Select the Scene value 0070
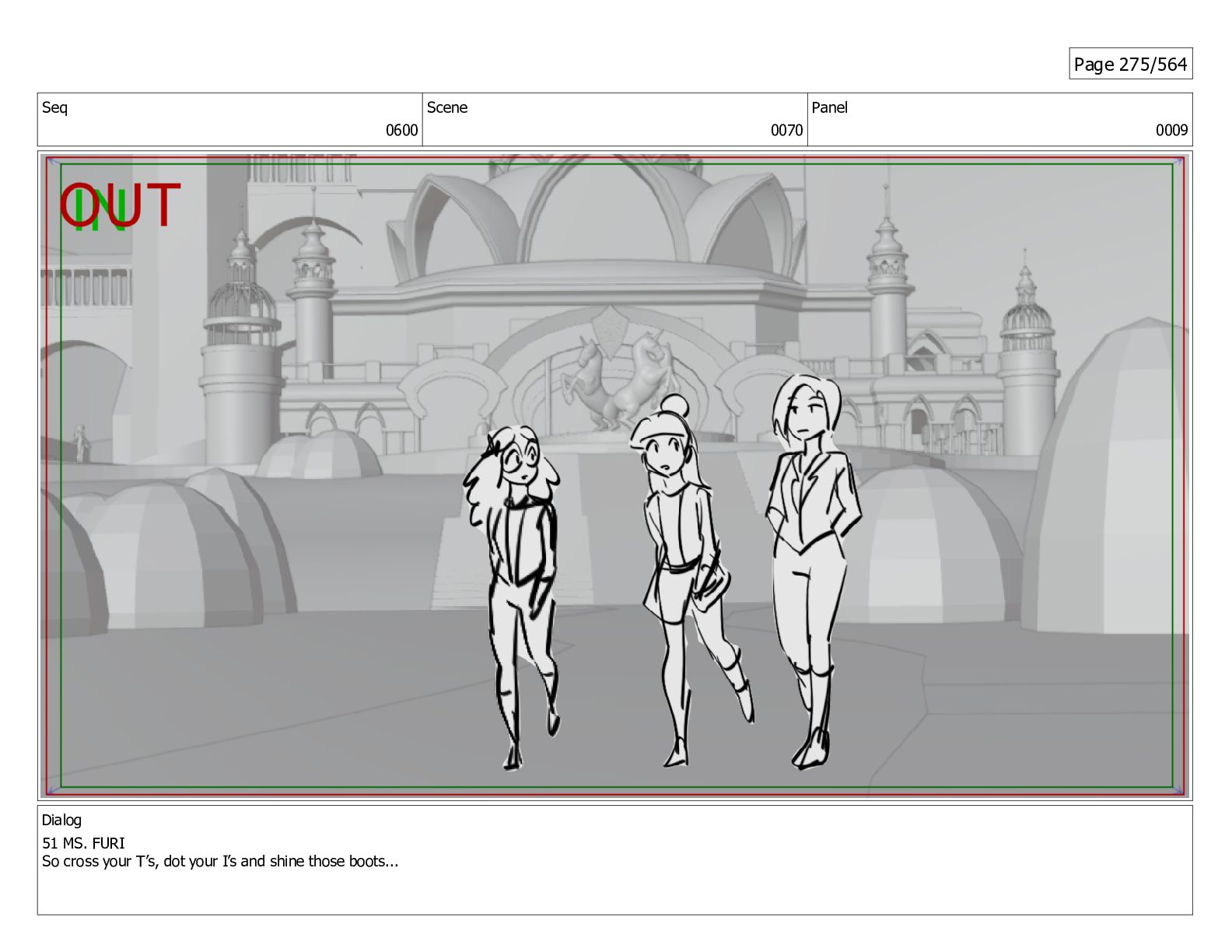 coord(786,131)
